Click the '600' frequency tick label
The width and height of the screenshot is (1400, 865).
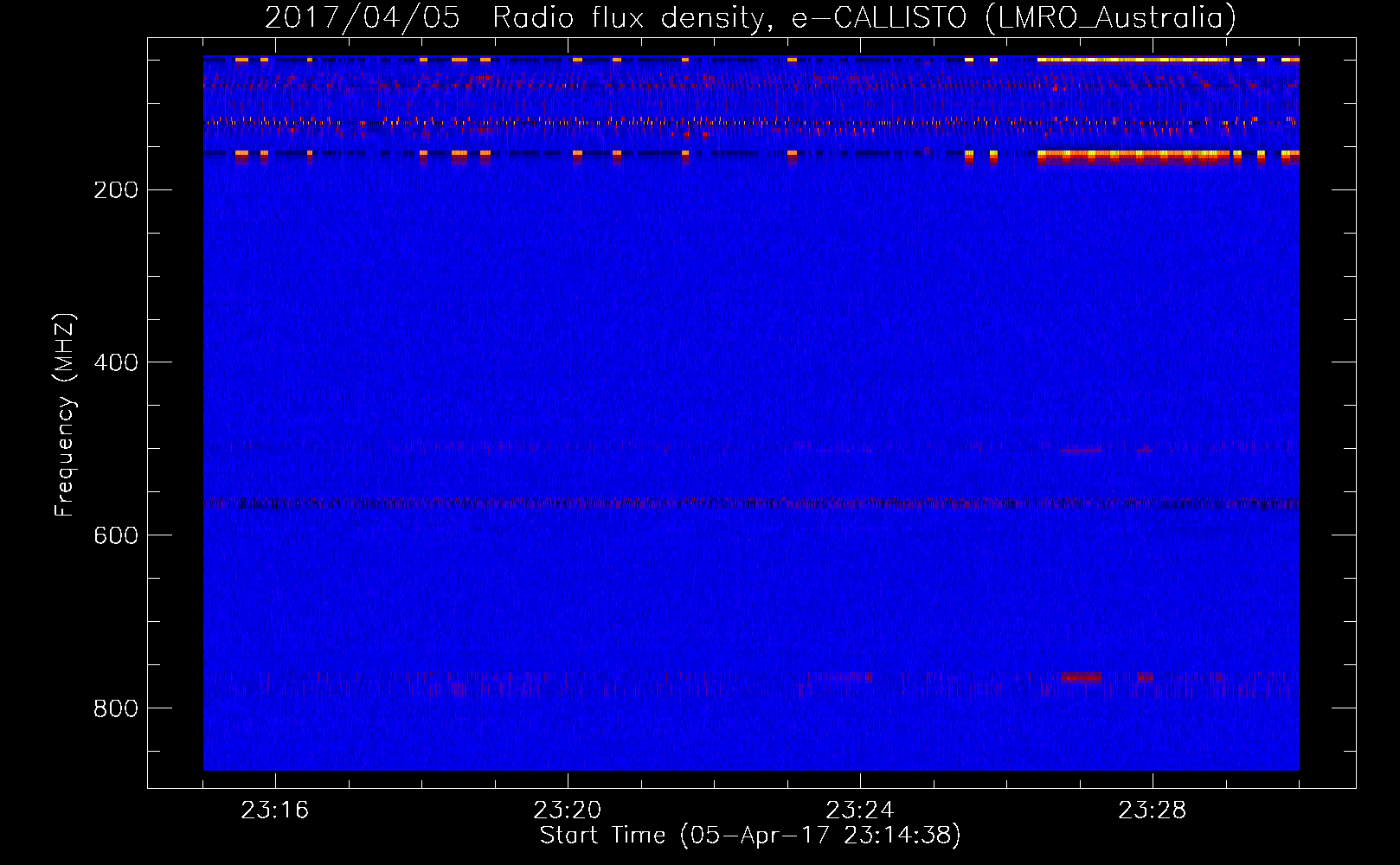pyautogui.click(x=116, y=535)
